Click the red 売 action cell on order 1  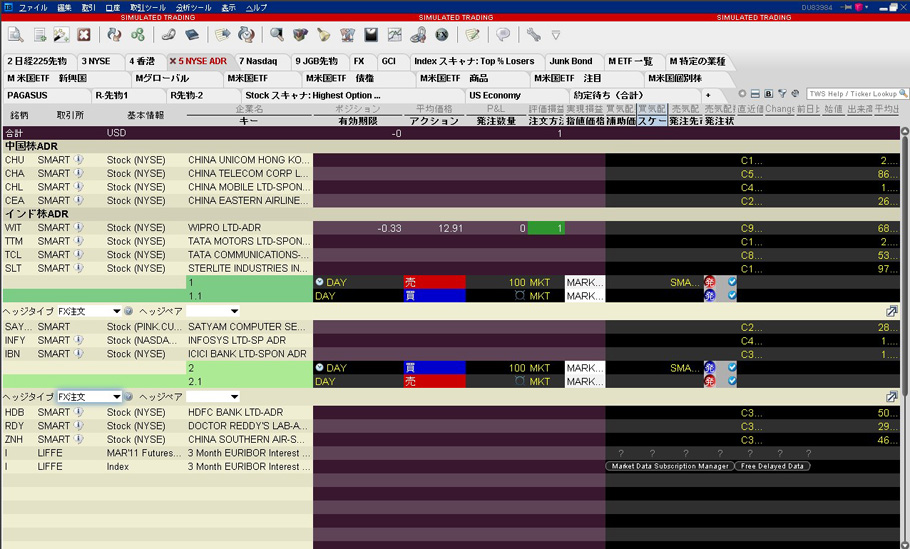point(434,282)
